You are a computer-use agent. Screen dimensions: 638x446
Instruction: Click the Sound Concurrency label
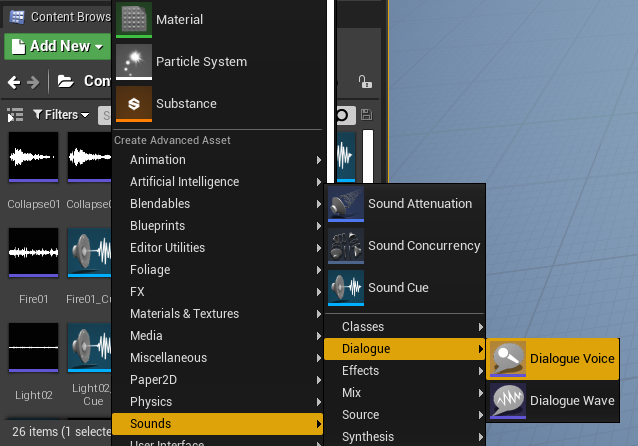(424, 246)
